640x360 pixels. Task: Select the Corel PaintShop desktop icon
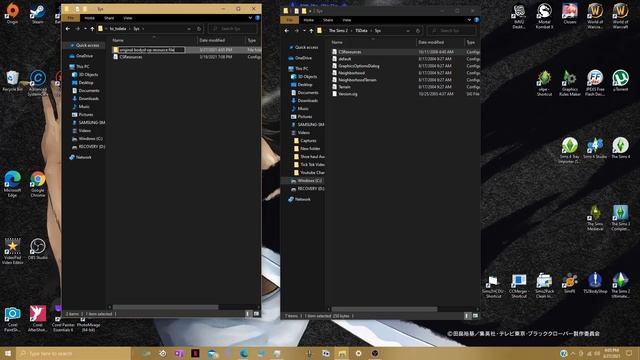[12, 320]
